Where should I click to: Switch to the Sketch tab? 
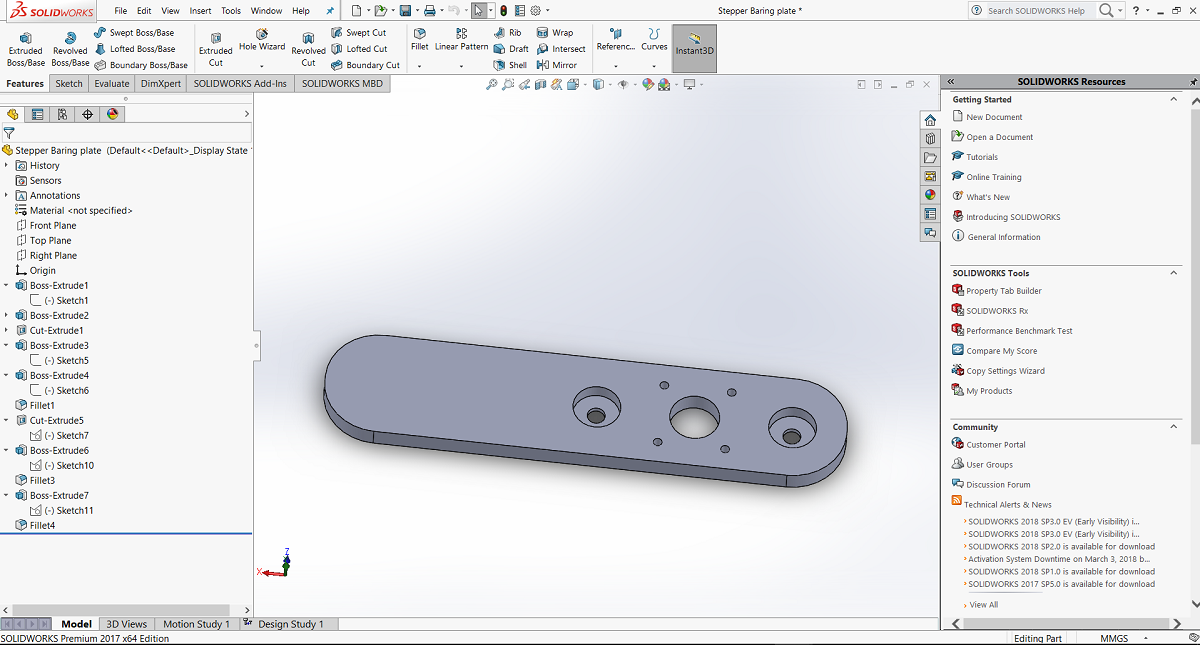(x=69, y=84)
